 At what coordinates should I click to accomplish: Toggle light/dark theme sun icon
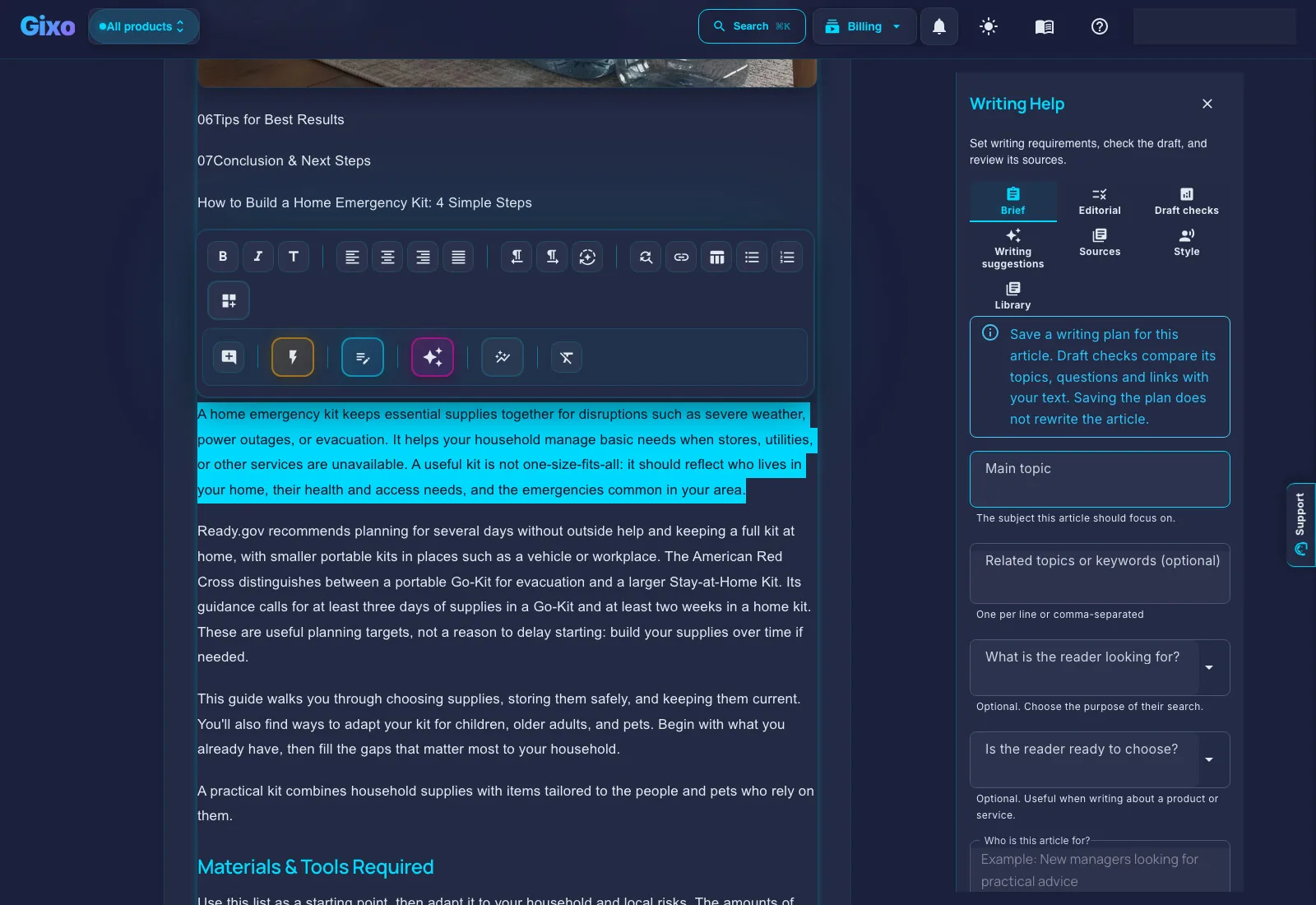989,26
